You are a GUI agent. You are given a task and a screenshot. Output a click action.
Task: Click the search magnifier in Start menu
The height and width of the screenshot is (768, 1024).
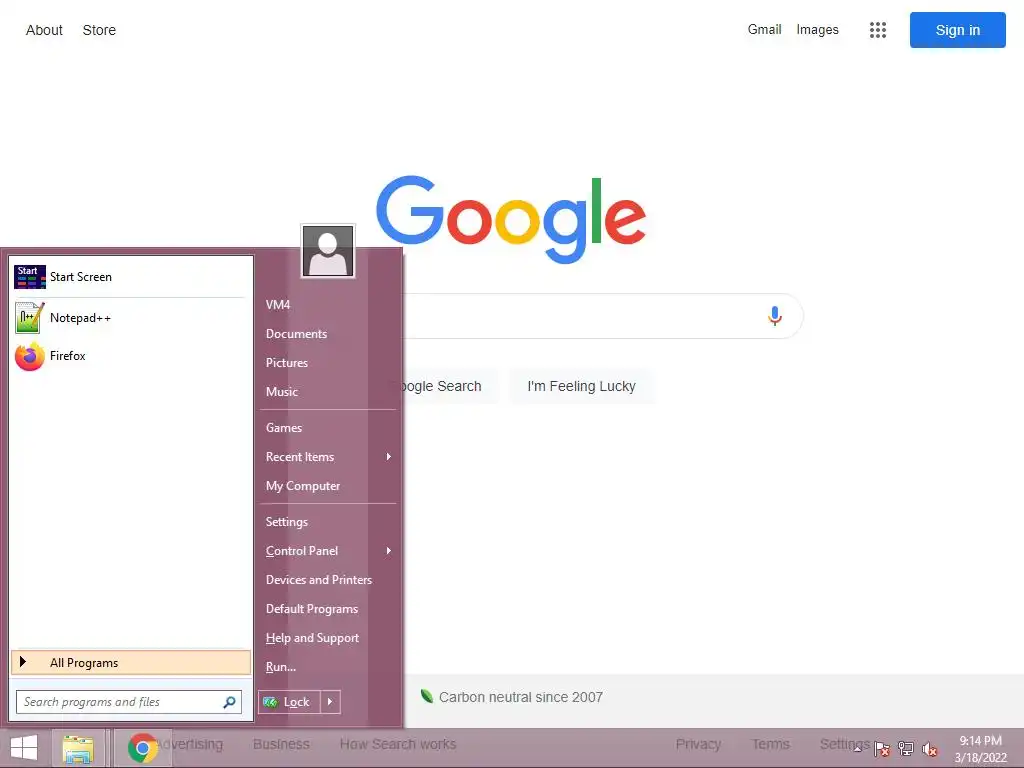click(229, 702)
